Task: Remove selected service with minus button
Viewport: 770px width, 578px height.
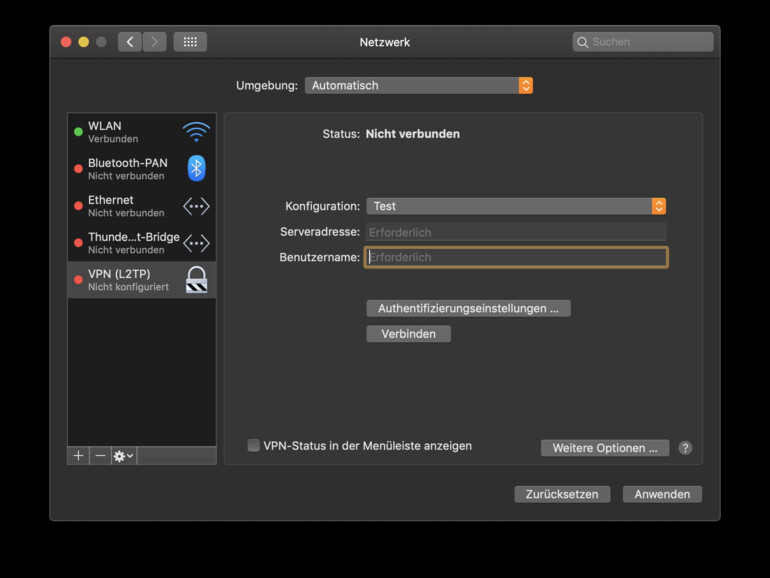Action: tap(100, 456)
